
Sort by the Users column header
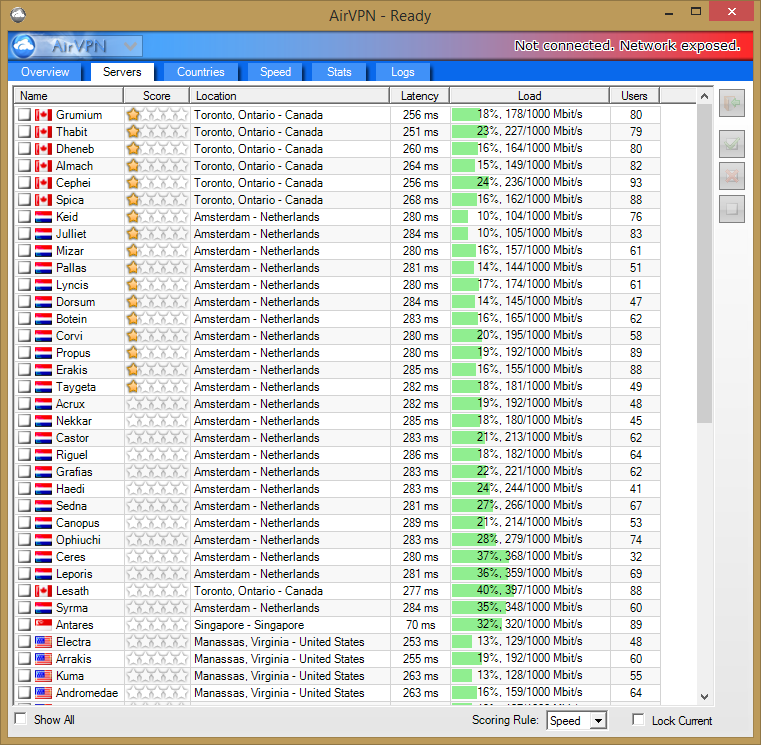[634, 96]
